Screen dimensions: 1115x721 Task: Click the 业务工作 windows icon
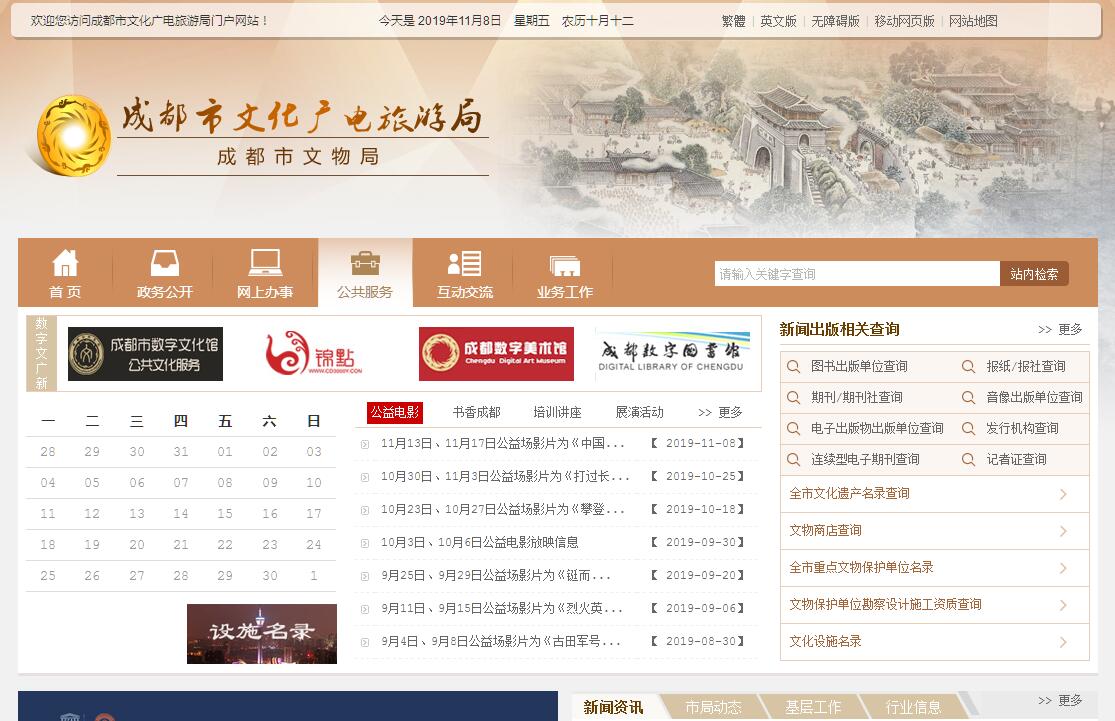(565, 265)
